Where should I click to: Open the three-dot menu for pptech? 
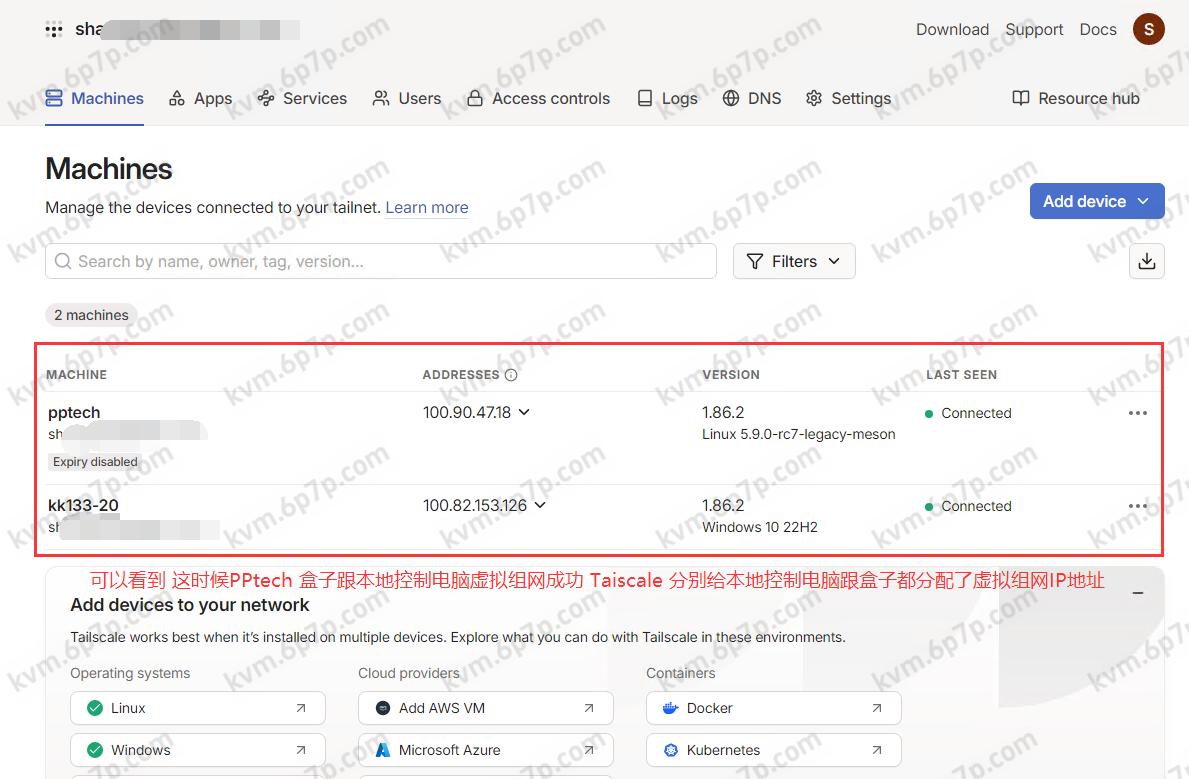(x=1137, y=413)
